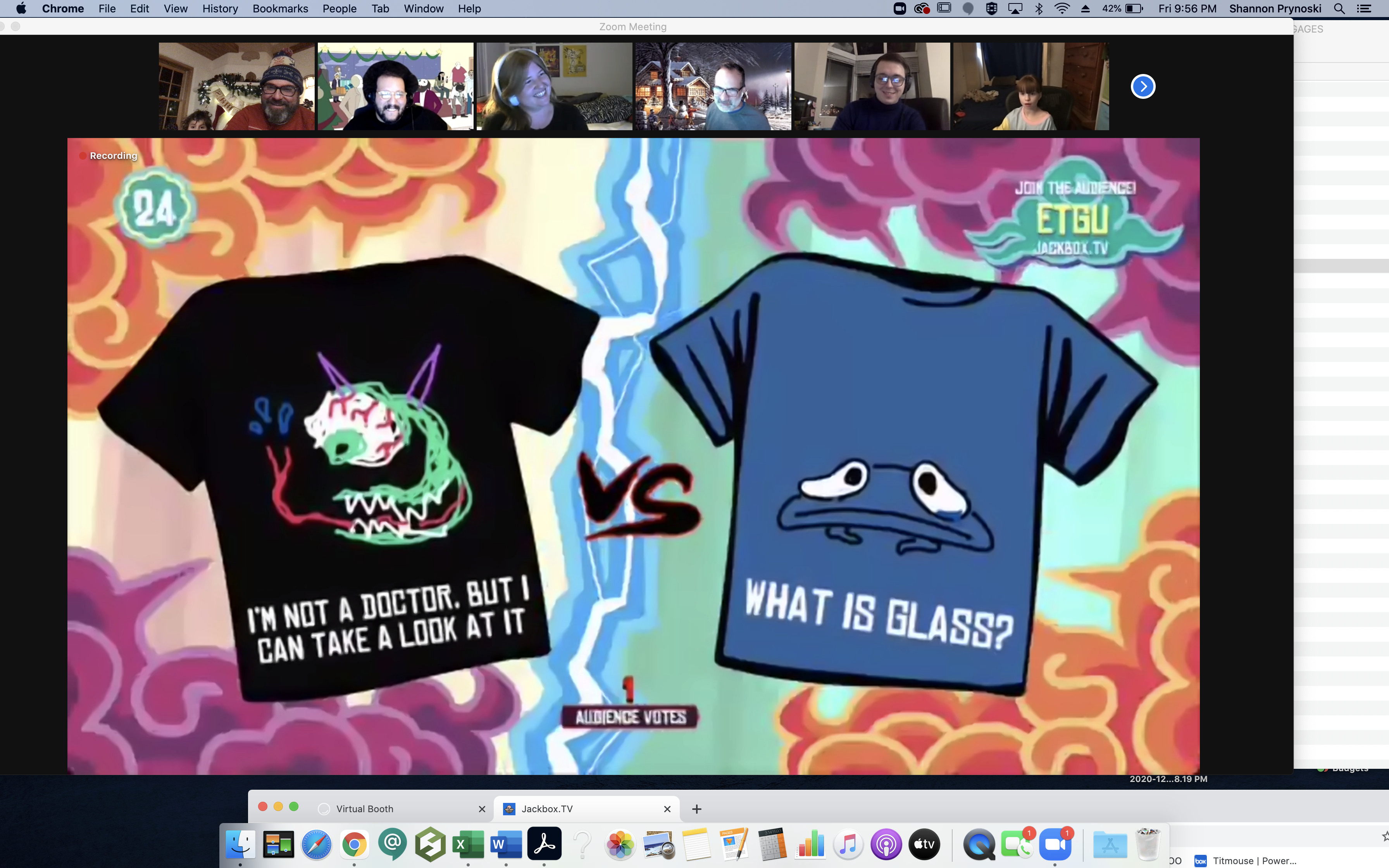This screenshot has height=868, width=1389.
Task: Click the Titmouse | Power... bookmark
Action: point(1246,861)
